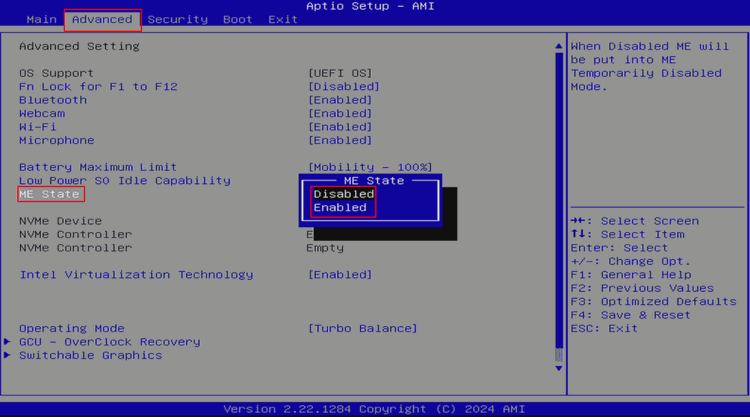Click the scrollbar up arrow
The image size is (750, 417).
(x=558, y=46)
